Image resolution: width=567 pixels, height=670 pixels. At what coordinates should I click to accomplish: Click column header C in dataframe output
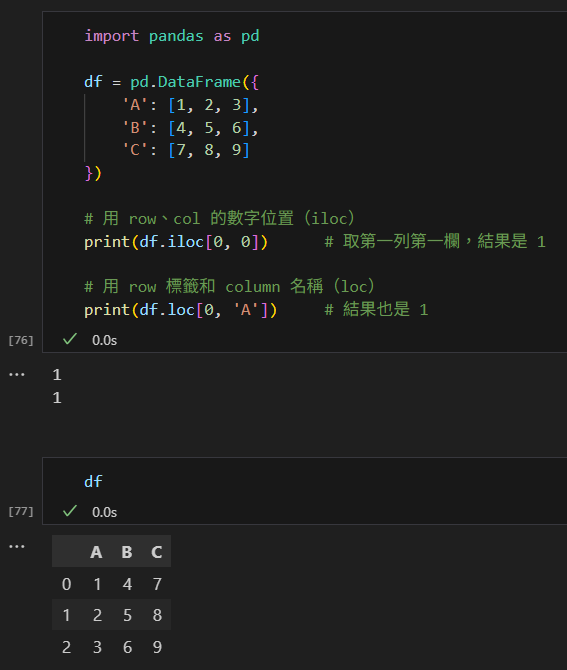(x=157, y=552)
